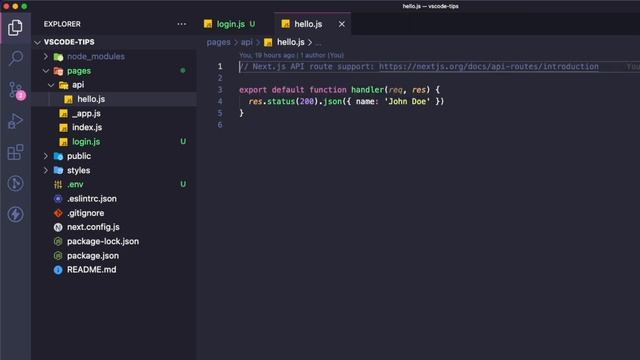Image resolution: width=640 pixels, height=360 pixels.
Task: Click the styles folder icon
Action: (58, 170)
